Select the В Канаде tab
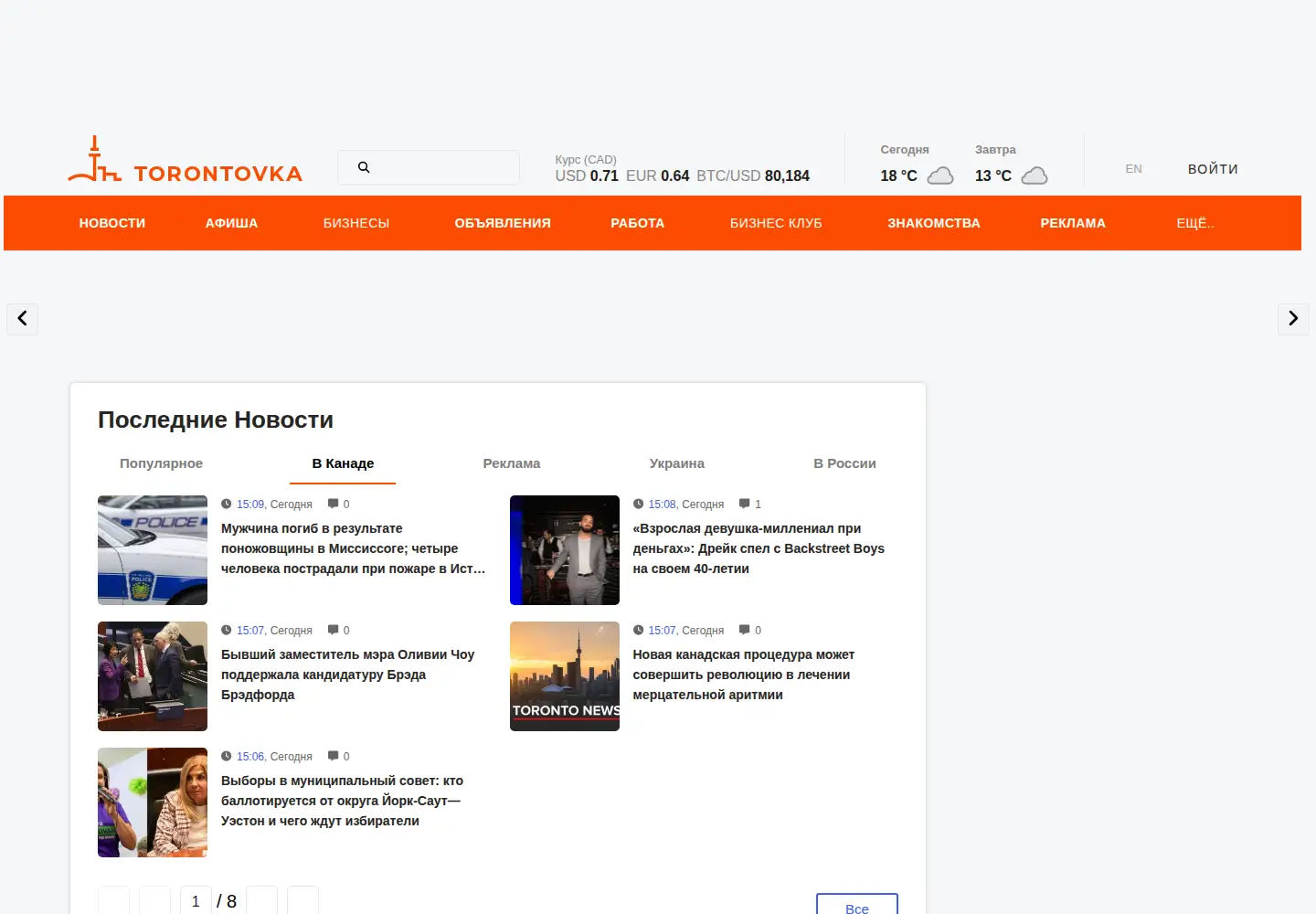The height and width of the screenshot is (914, 1316). 343,463
